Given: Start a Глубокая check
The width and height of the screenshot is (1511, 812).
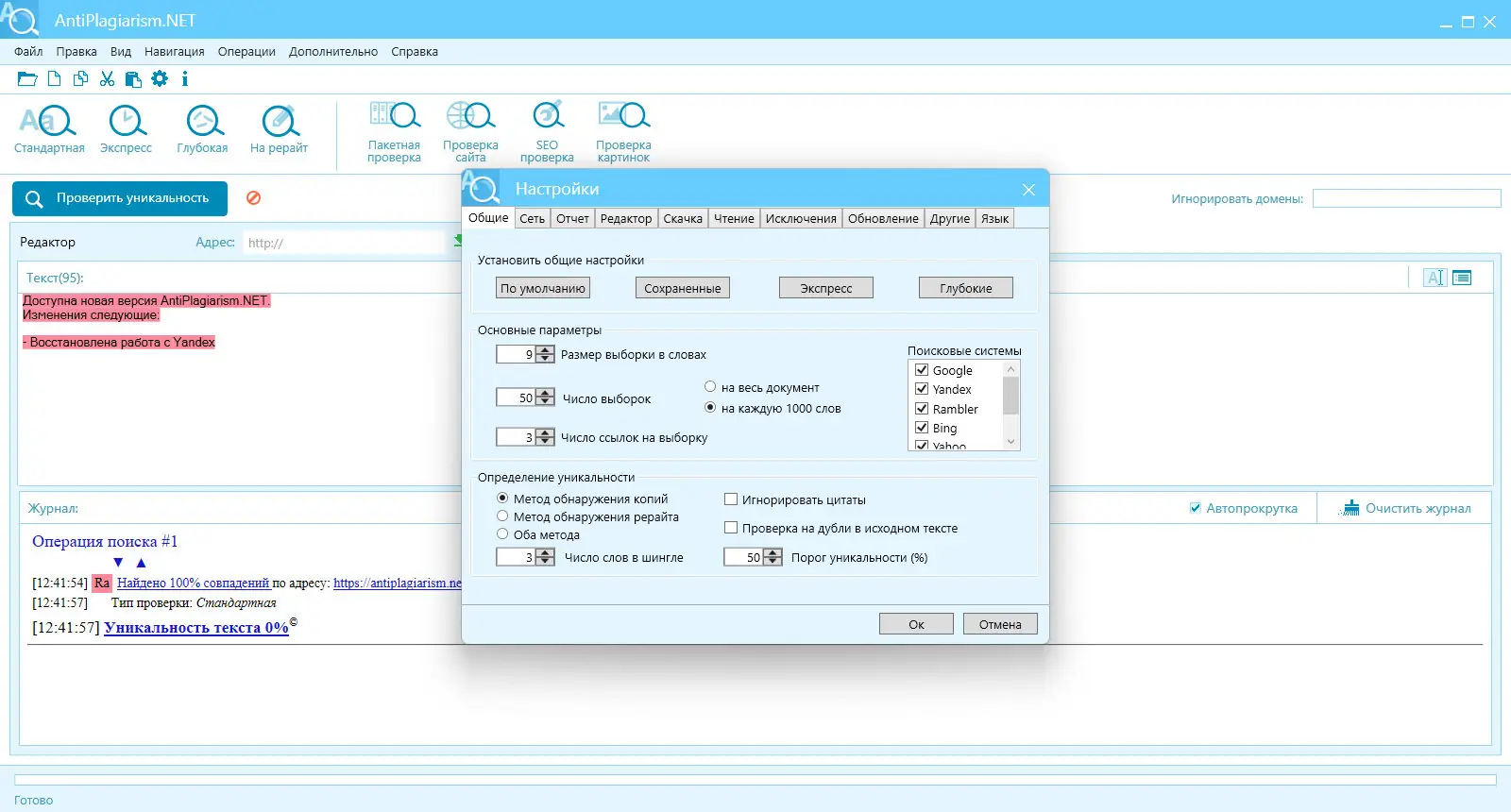Looking at the screenshot, I should pos(202,129).
